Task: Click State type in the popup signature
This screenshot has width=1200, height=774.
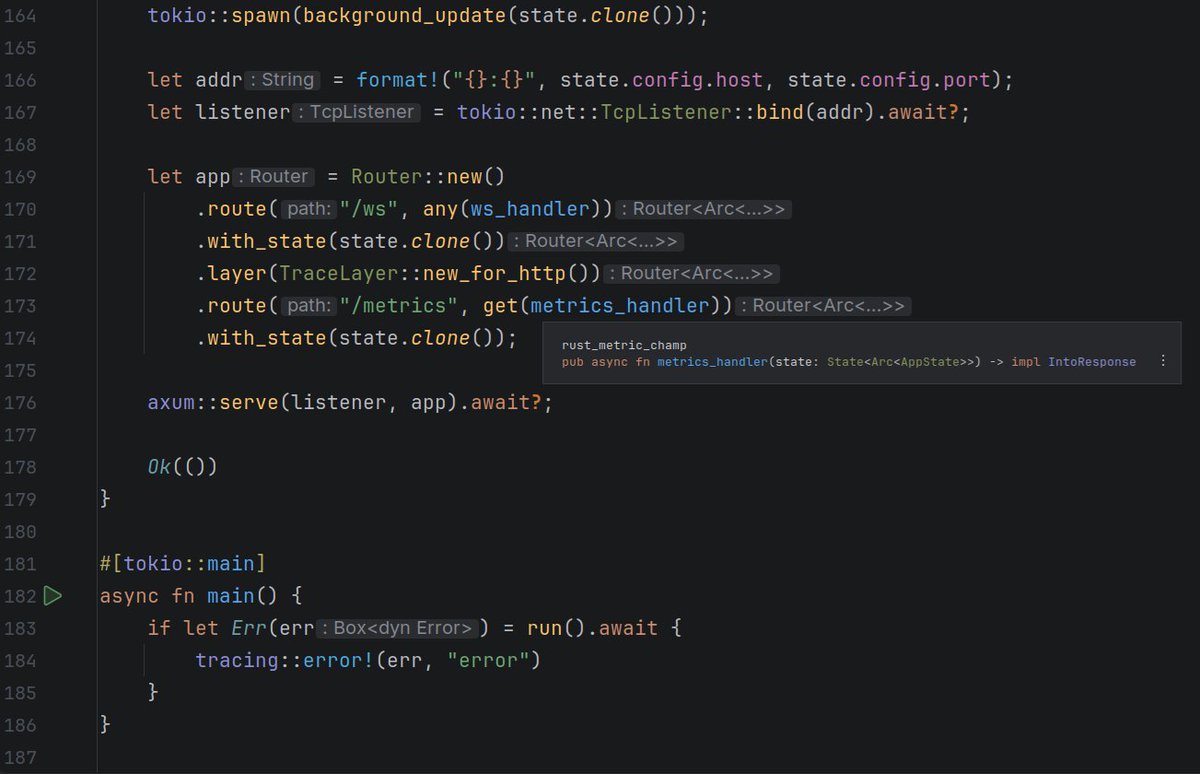Action: (844, 362)
